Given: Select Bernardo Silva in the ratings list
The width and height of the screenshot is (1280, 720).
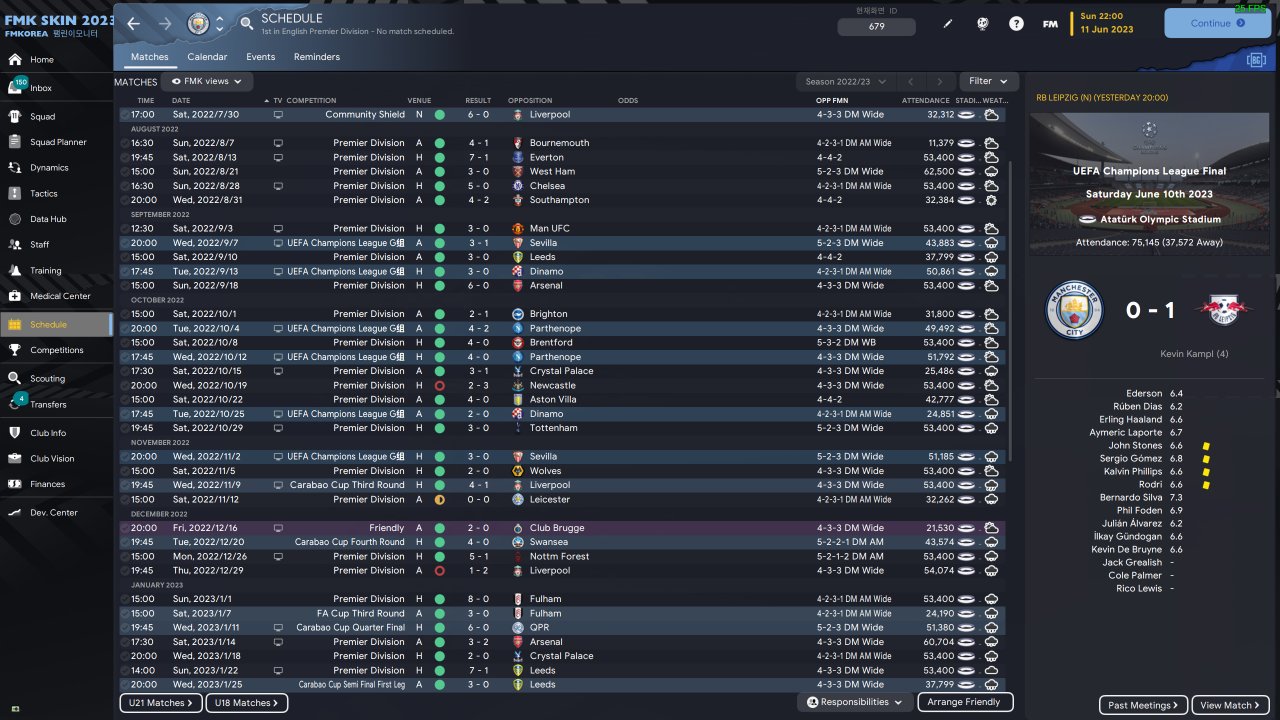Looking at the screenshot, I should point(1131,497).
